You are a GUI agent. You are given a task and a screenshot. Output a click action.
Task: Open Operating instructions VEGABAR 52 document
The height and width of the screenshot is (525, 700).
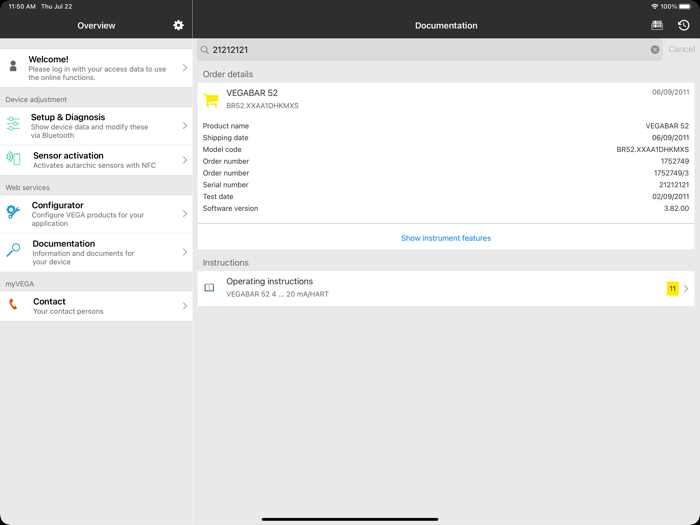pyautogui.click(x=446, y=288)
